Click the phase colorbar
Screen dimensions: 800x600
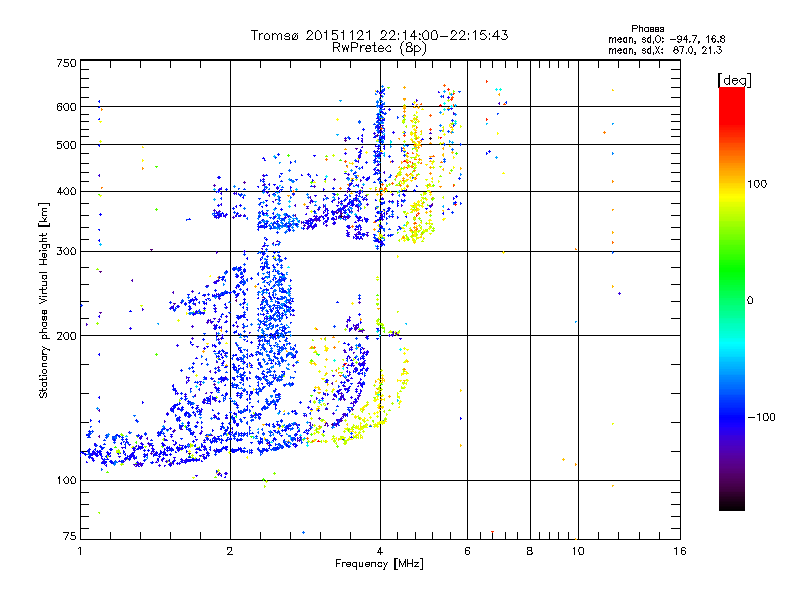[x=732, y=298]
